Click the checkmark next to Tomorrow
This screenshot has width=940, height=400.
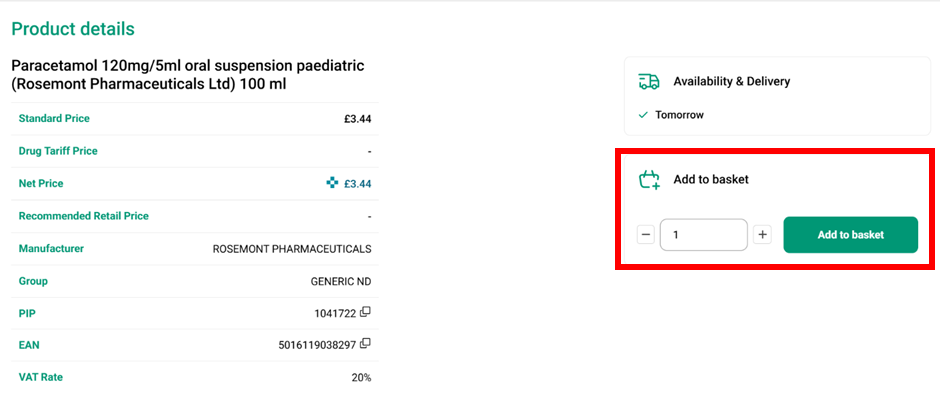(x=643, y=115)
